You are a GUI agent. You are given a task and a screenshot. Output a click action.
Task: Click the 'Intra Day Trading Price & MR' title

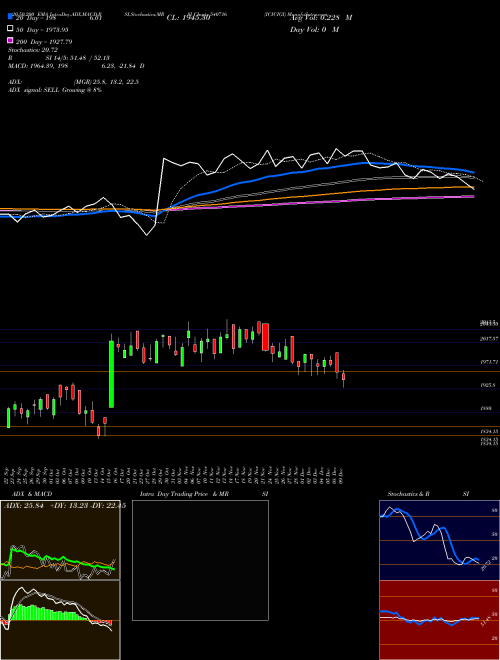[x=184, y=494]
